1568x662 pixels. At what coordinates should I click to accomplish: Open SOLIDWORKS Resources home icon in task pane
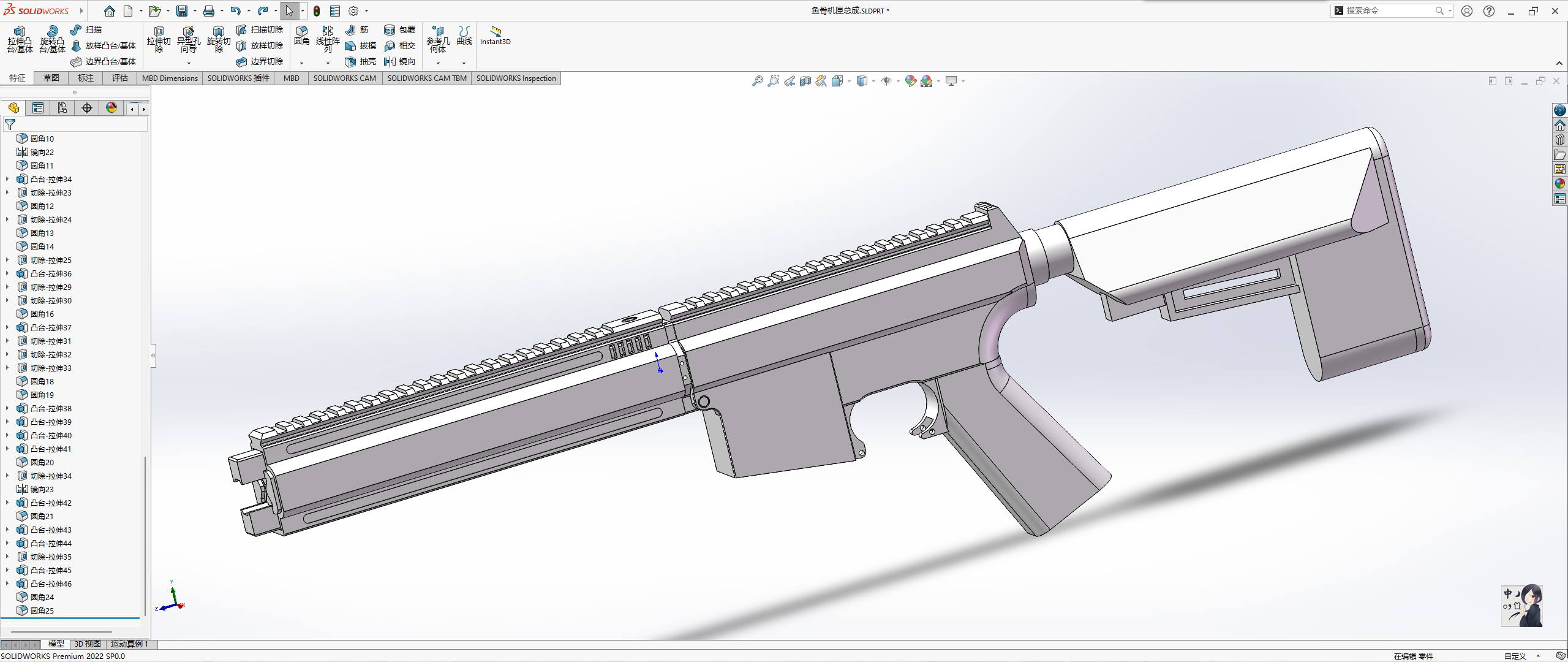(1560, 125)
